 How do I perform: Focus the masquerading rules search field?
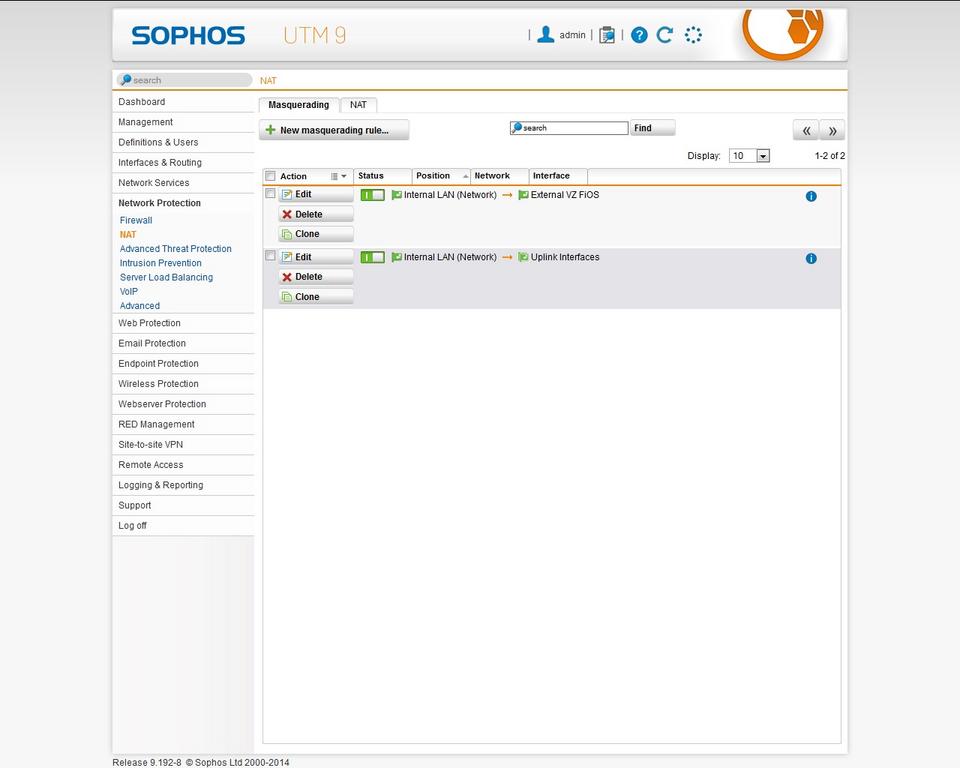pos(569,128)
